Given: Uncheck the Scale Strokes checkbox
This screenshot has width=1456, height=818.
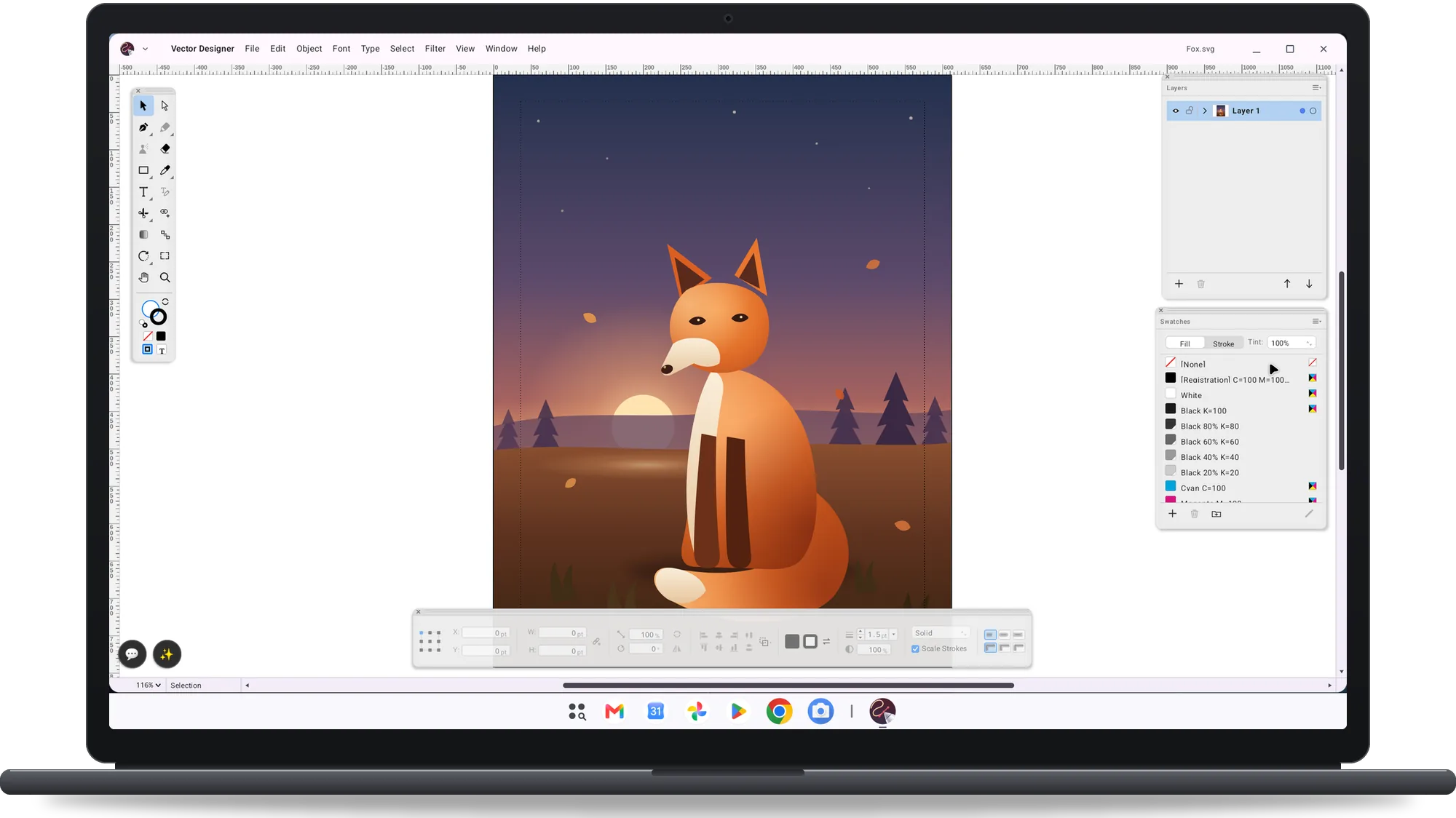Looking at the screenshot, I should (x=915, y=649).
